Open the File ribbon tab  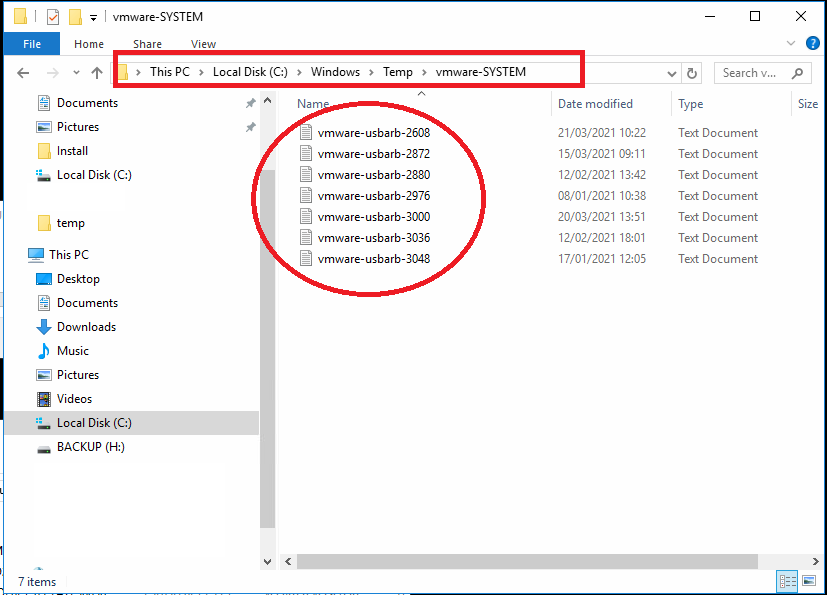32,44
